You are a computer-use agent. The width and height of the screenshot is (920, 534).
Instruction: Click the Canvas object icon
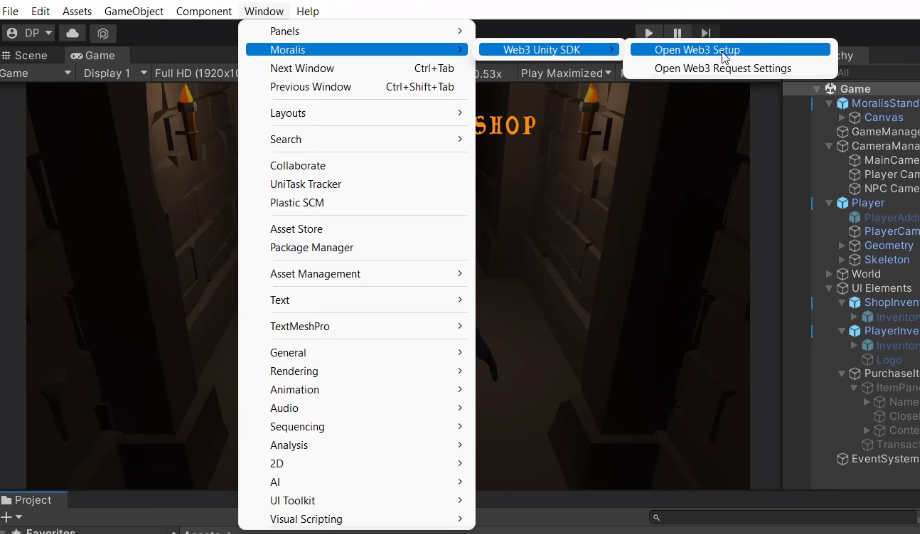[x=855, y=117]
